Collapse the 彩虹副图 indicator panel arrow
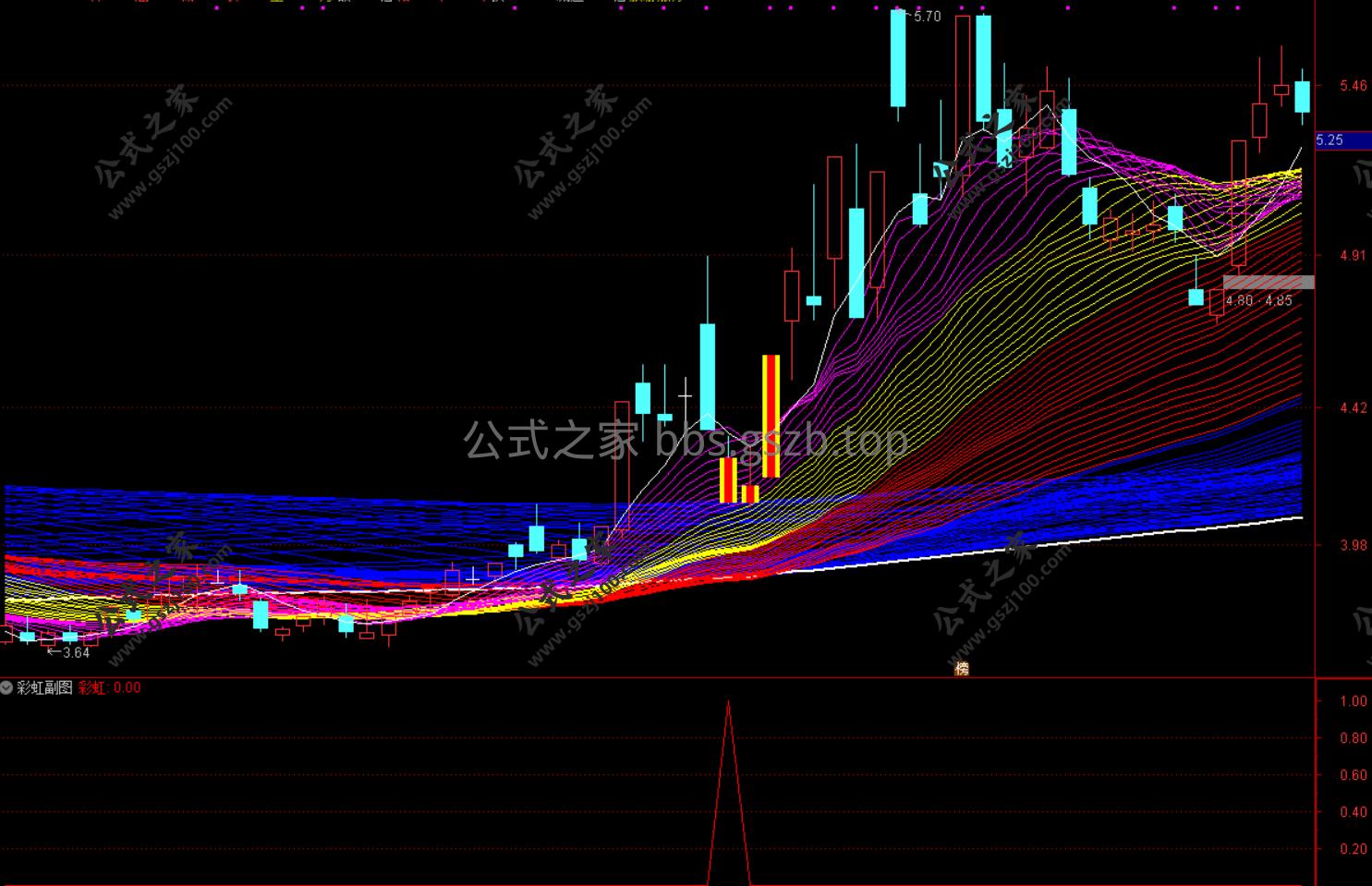 coord(7,687)
